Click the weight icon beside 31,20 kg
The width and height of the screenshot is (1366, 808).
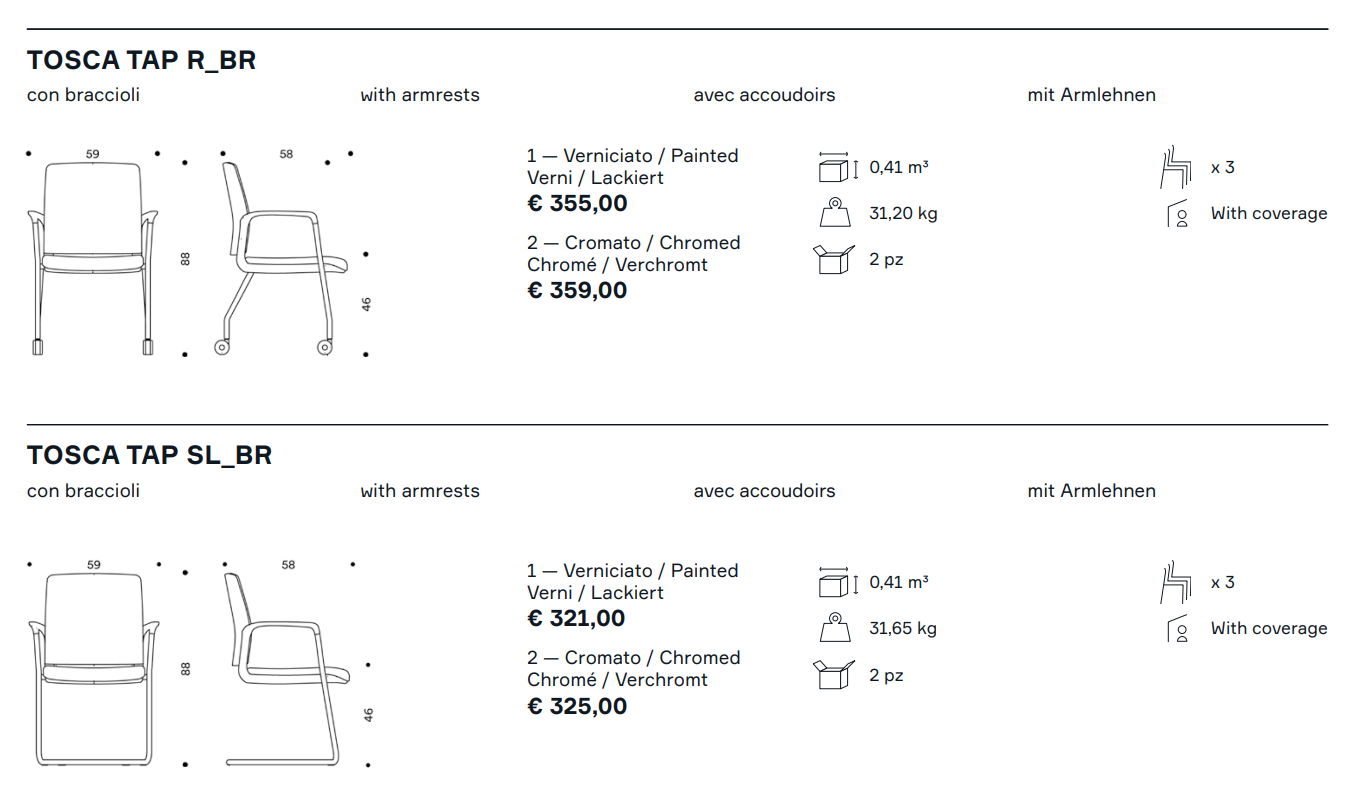[x=834, y=213]
